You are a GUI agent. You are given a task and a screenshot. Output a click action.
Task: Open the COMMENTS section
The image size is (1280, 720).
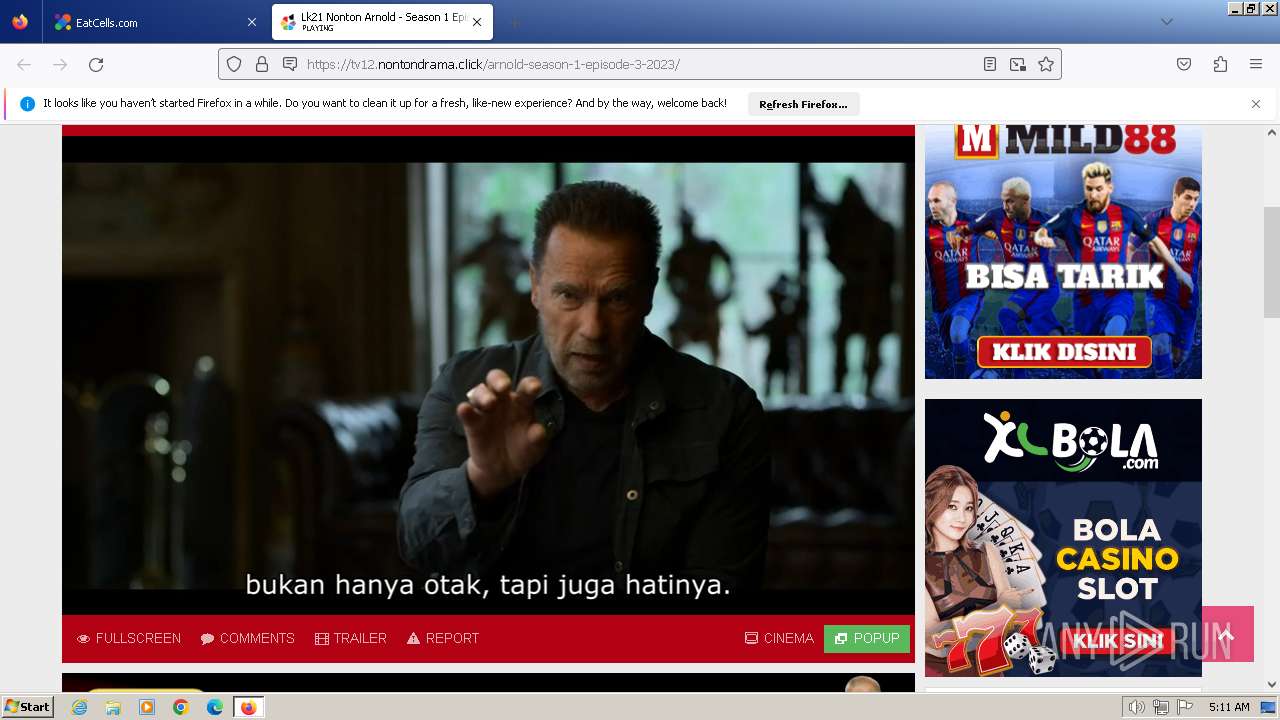247,638
